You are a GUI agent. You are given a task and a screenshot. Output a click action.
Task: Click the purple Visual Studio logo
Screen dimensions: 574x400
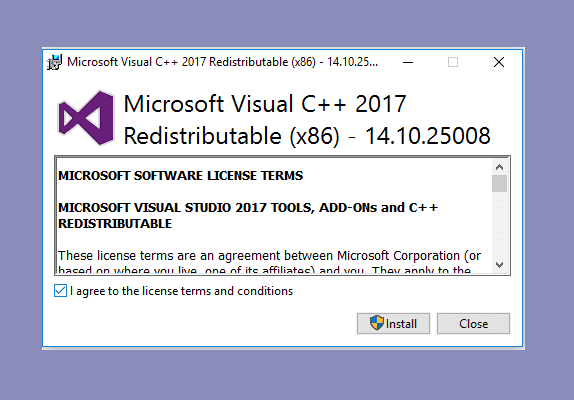86,118
